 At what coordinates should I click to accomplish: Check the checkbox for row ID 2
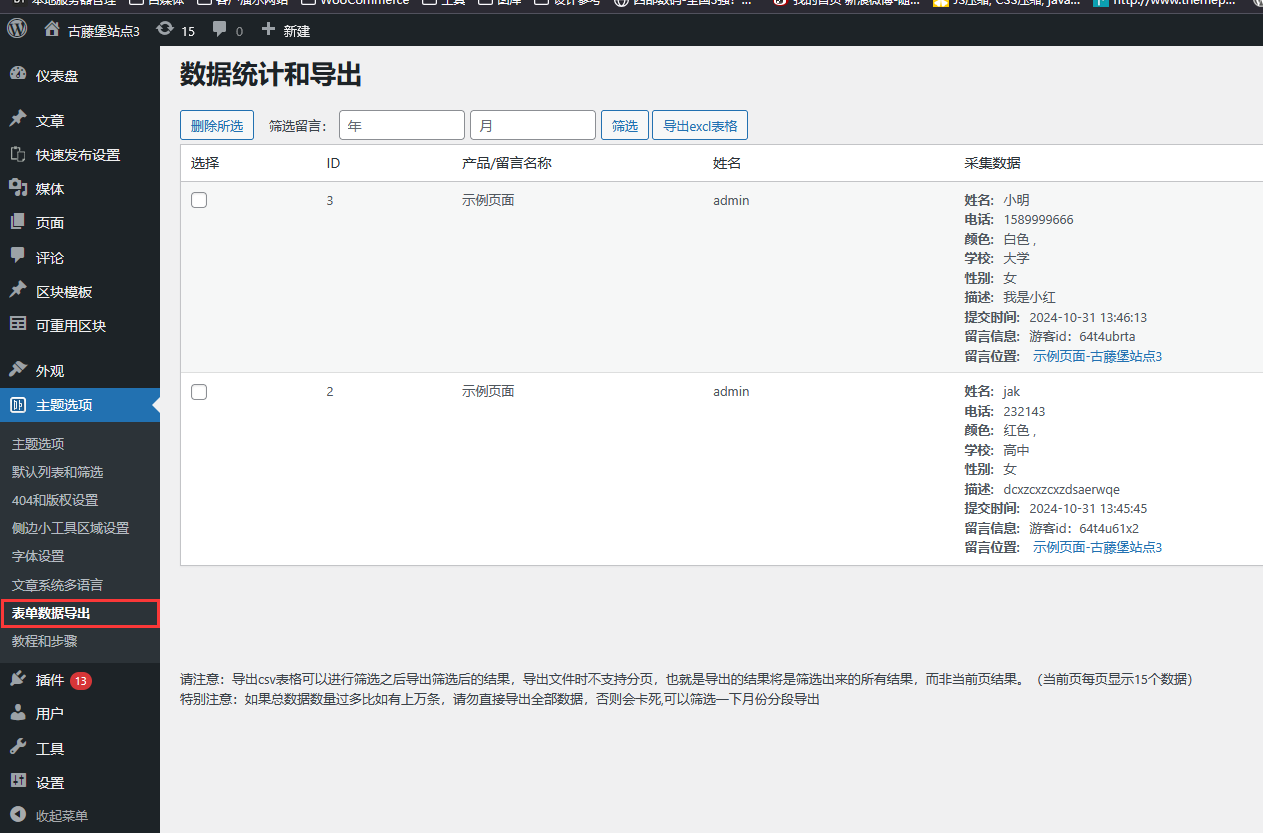pos(198,391)
